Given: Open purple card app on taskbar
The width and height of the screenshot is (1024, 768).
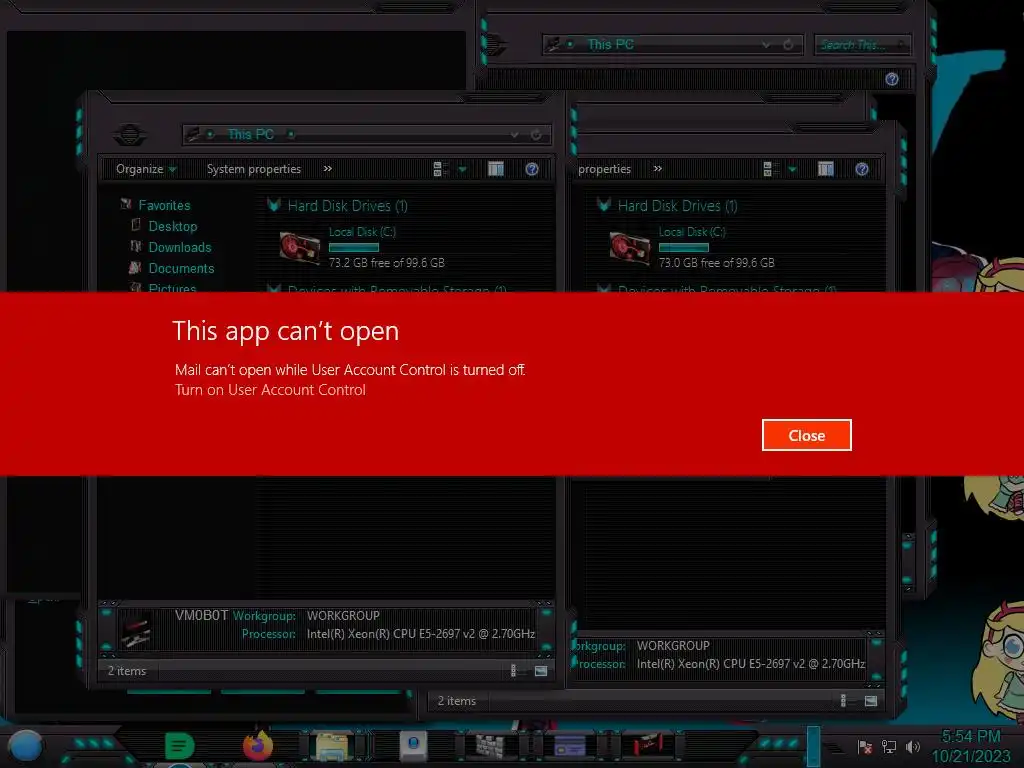Looking at the screenshot, I should pyautogui.click(x=569, y=745).
